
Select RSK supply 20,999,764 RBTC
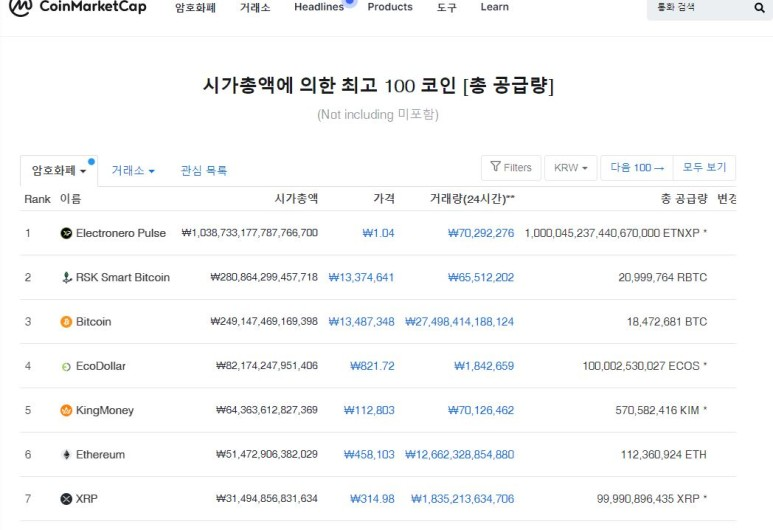(x=663, y=278)
